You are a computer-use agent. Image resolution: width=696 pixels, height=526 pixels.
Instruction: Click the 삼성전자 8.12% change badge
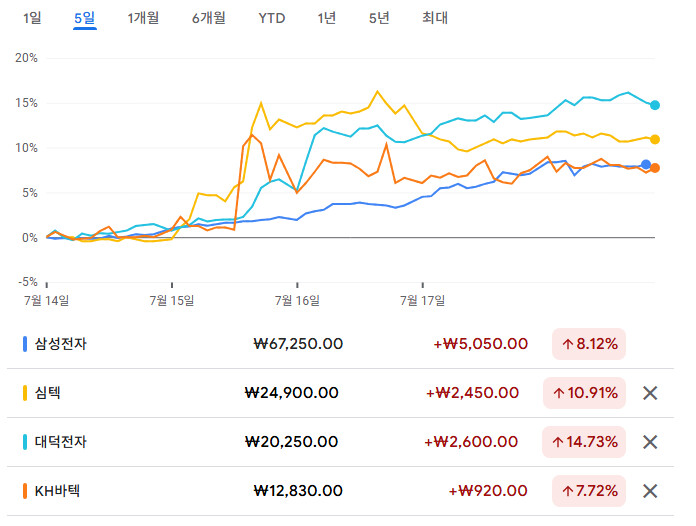click(589, 344)
